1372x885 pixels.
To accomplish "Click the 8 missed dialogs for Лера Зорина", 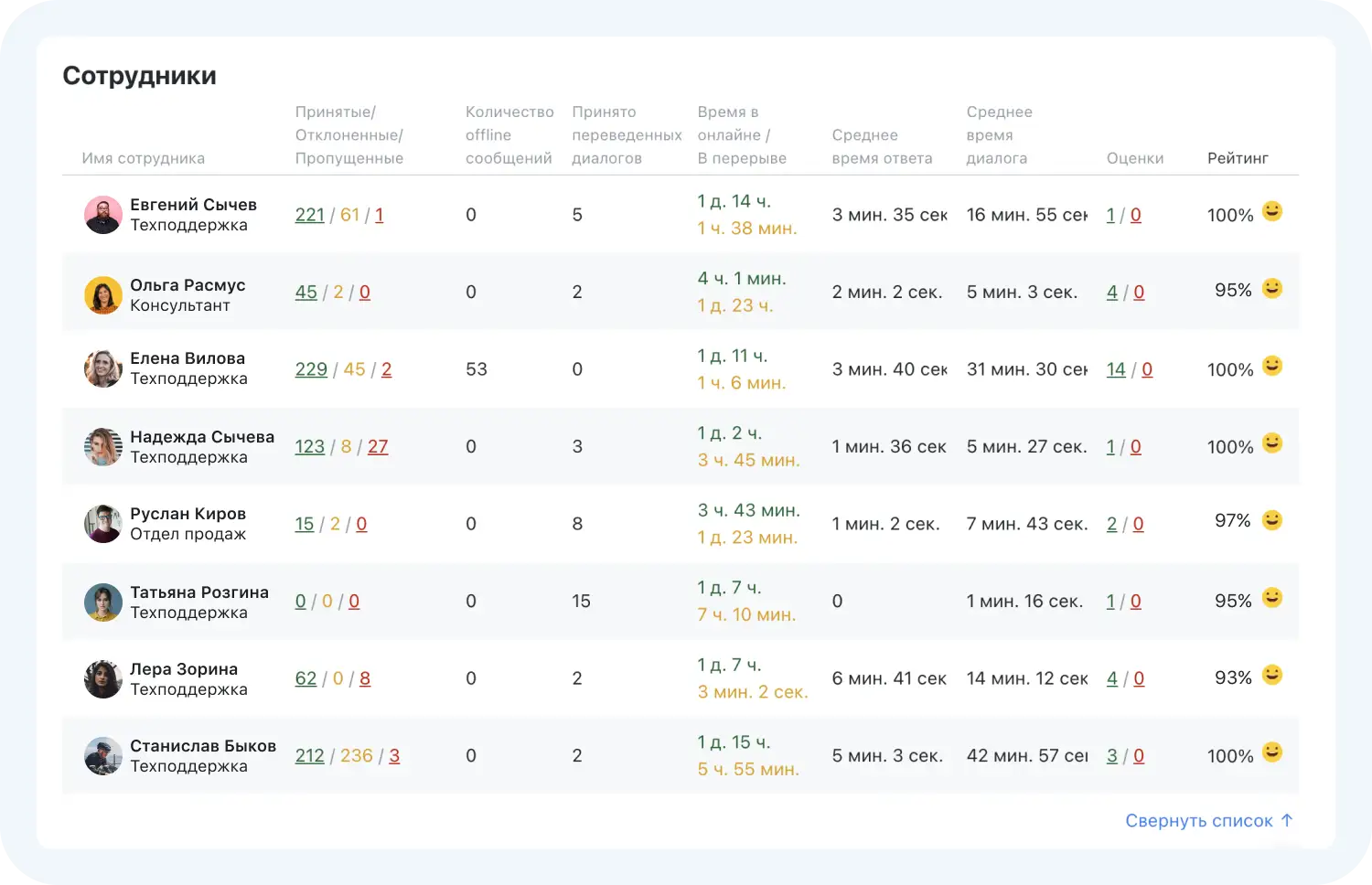I will click(365, 678).
